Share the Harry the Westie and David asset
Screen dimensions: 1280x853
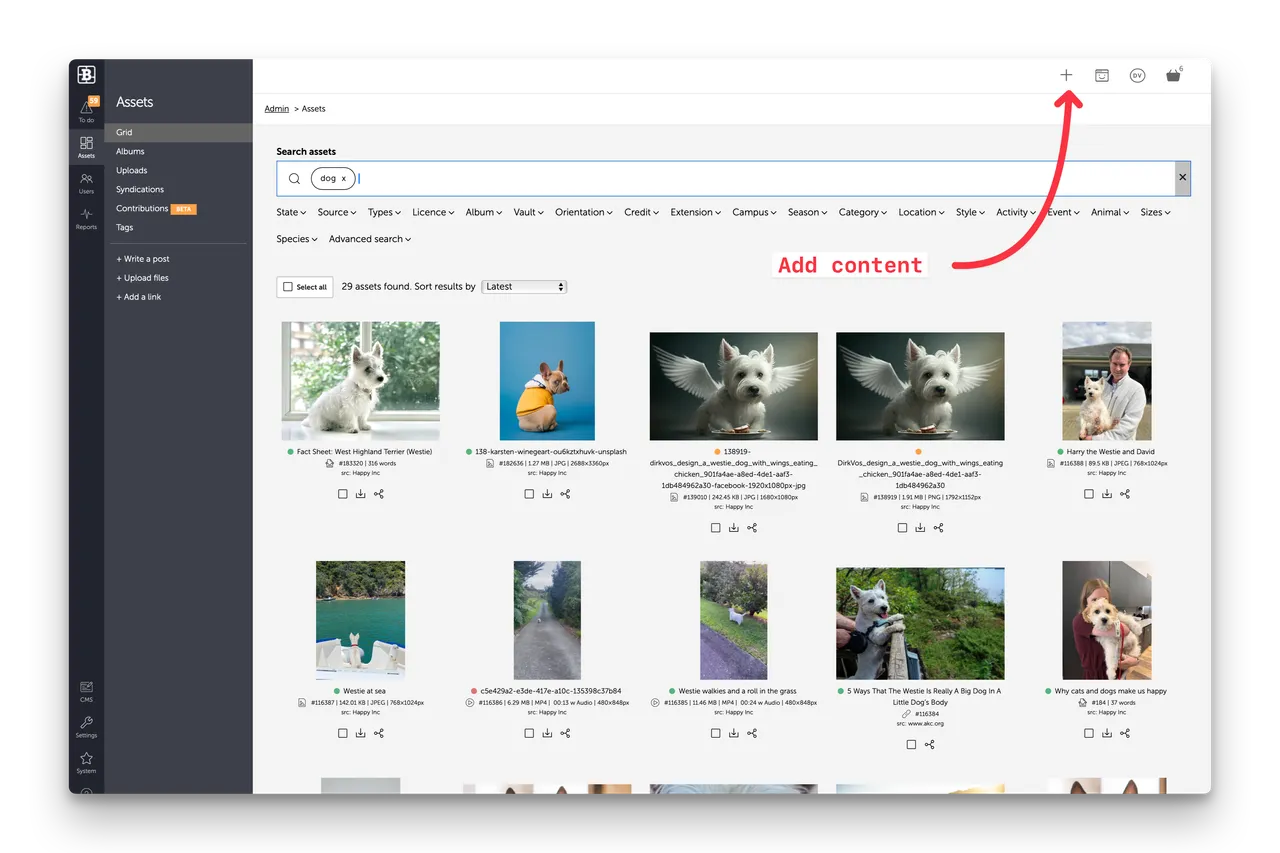1125,494
